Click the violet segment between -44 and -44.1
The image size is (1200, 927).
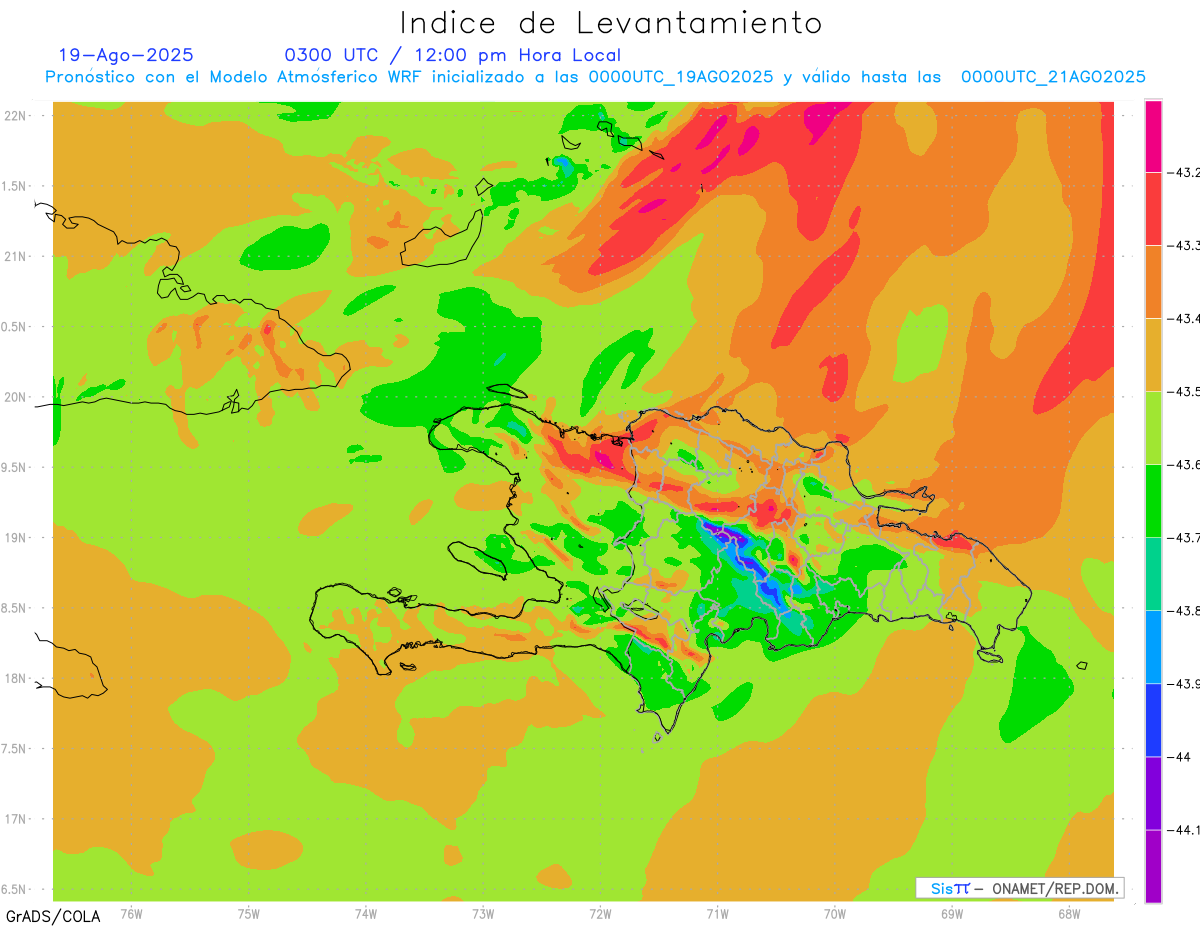[1153, 793]
